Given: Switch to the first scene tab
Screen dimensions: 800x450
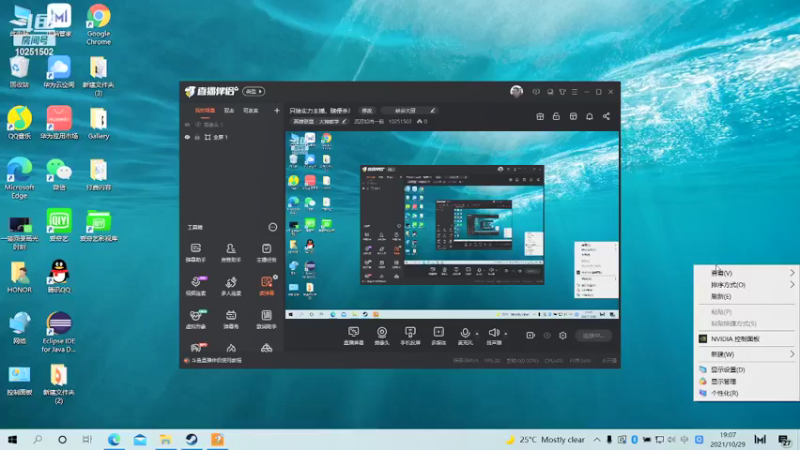Looking at the screenshot, I should click(205, 110).
